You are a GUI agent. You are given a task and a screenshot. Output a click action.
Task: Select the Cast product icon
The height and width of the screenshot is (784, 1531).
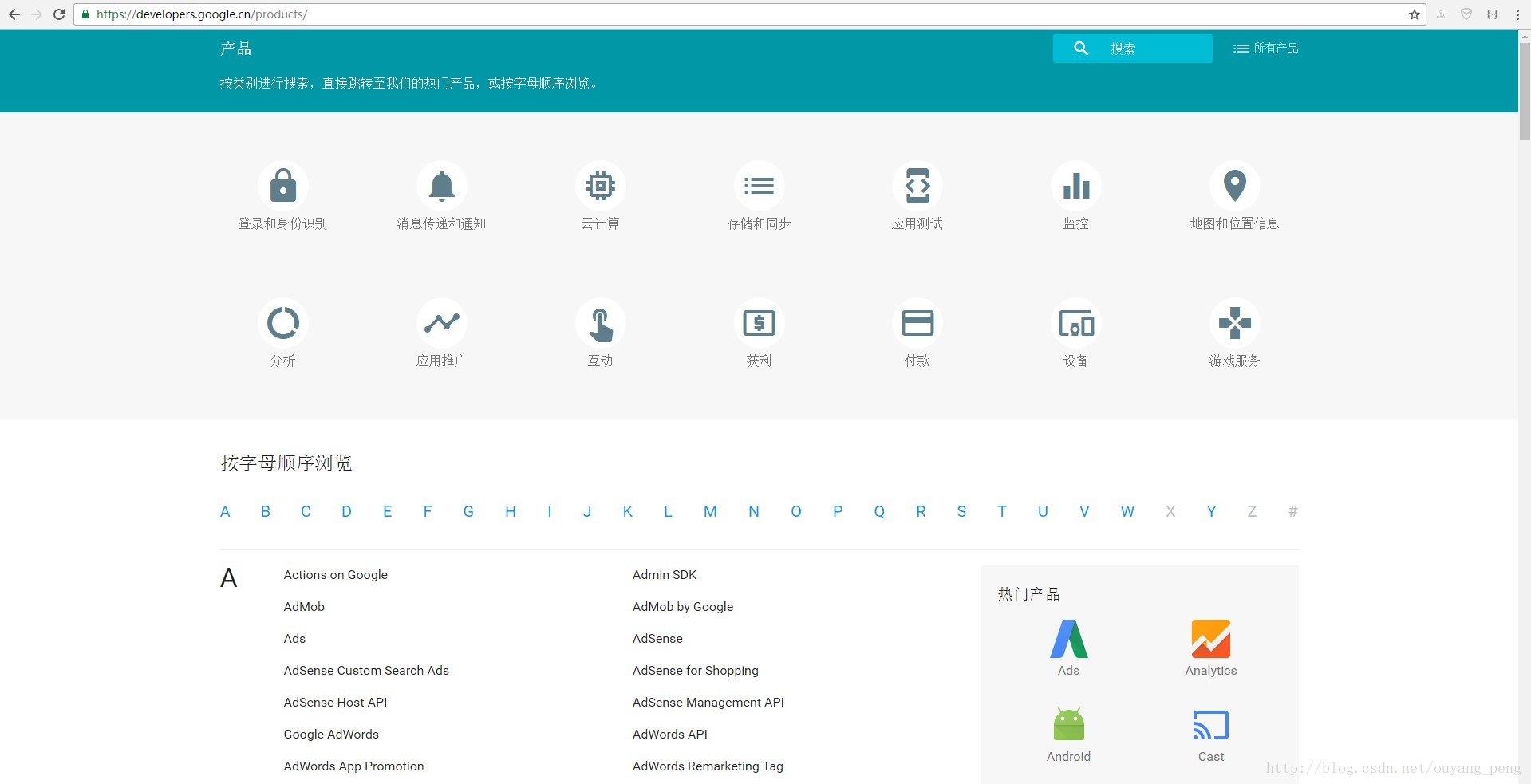1211,725
